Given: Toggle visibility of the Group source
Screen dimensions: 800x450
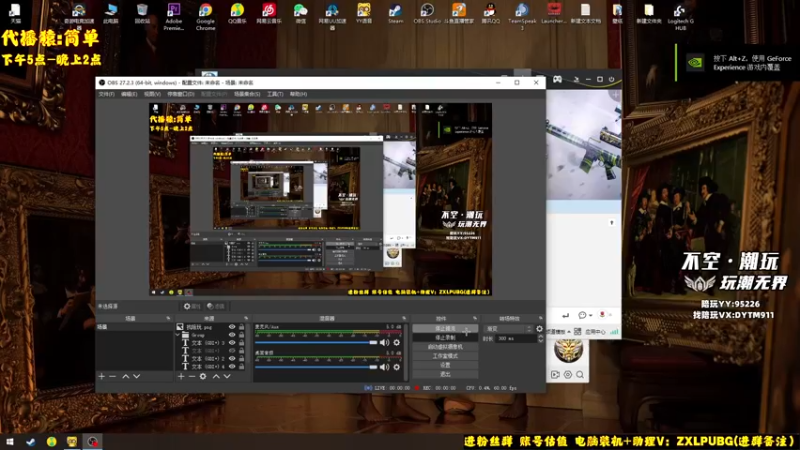Looking at the screenshot, I should click(x=232, y=335).
